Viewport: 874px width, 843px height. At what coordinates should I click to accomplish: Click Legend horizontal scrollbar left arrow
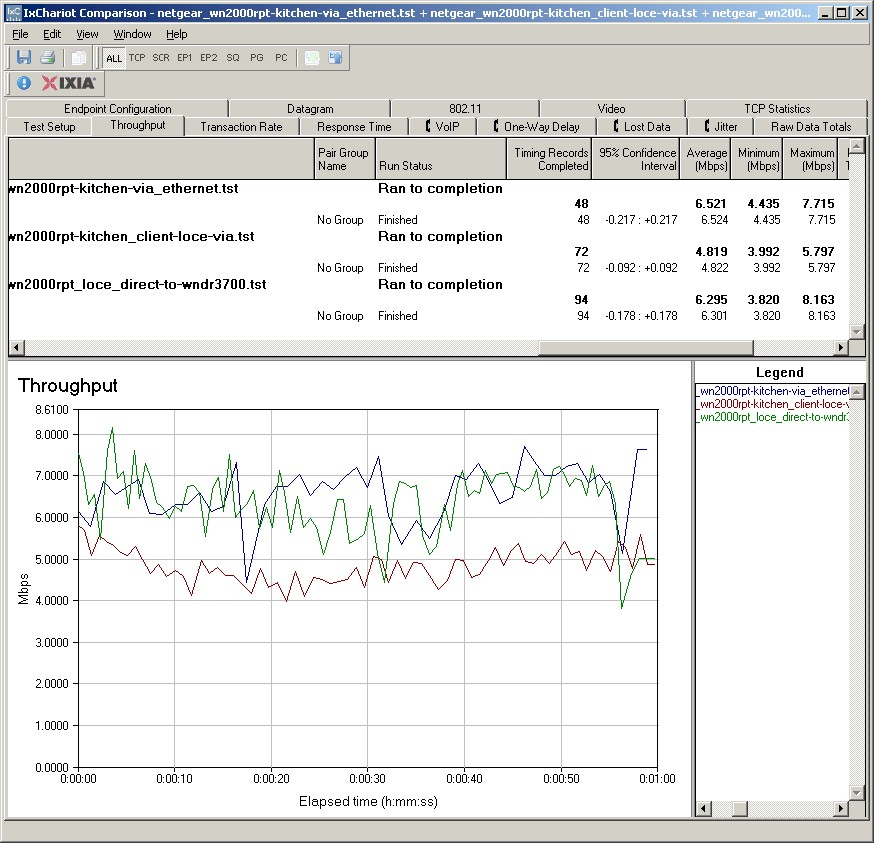pos(703,808)
